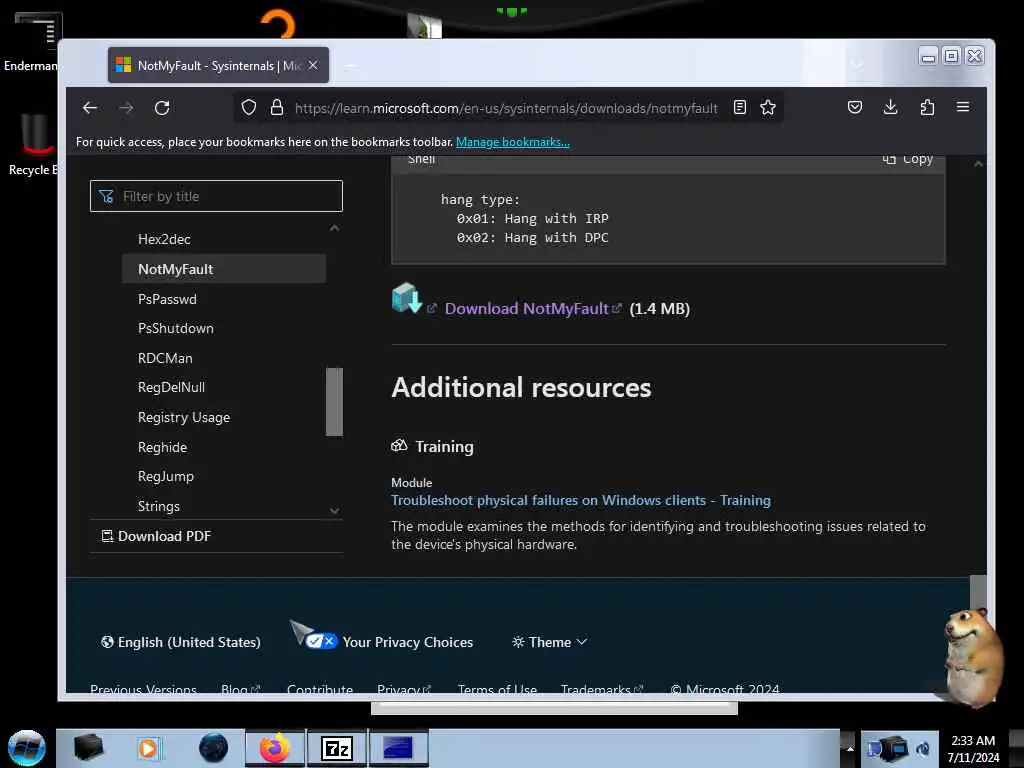Click the address bar URL
1024x768 pixels.
pyautogui.click(x=505, y=108)
